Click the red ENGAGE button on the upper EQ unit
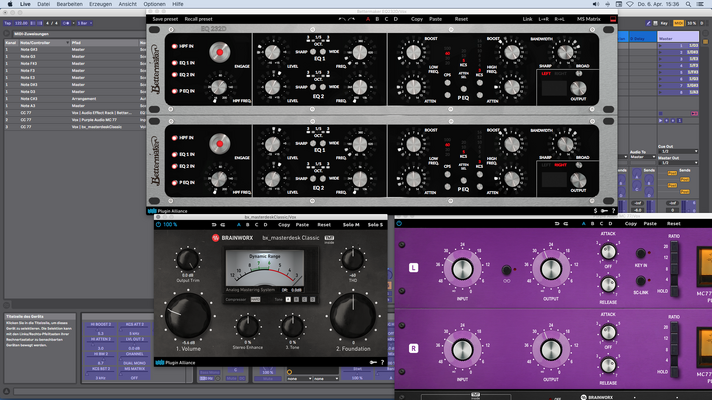This screenshot has width=712, height=400. [x=220, y=52]
